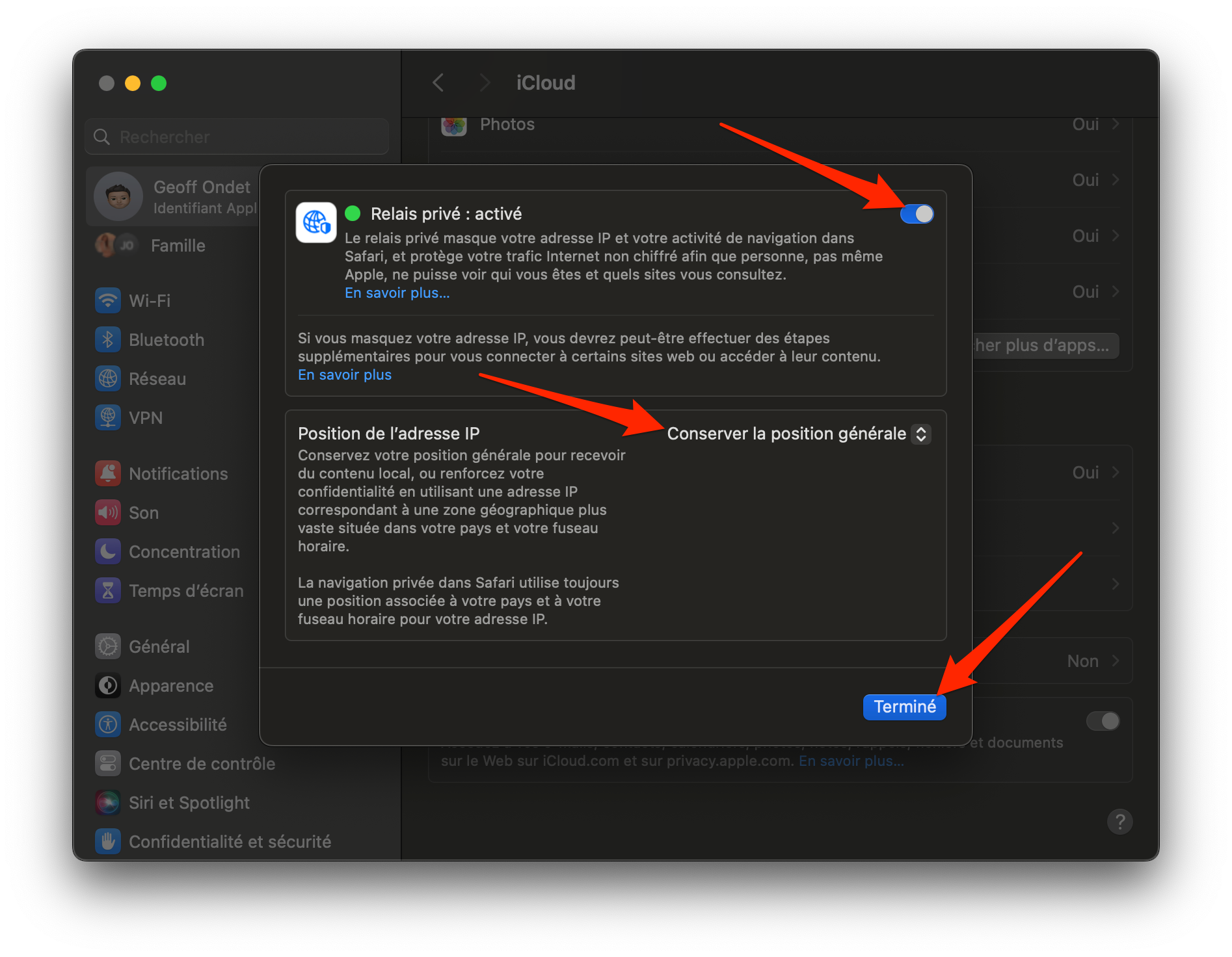Go back with the left chevron
This screenshot has height=957, width=1232.
[x=438, y=83]
